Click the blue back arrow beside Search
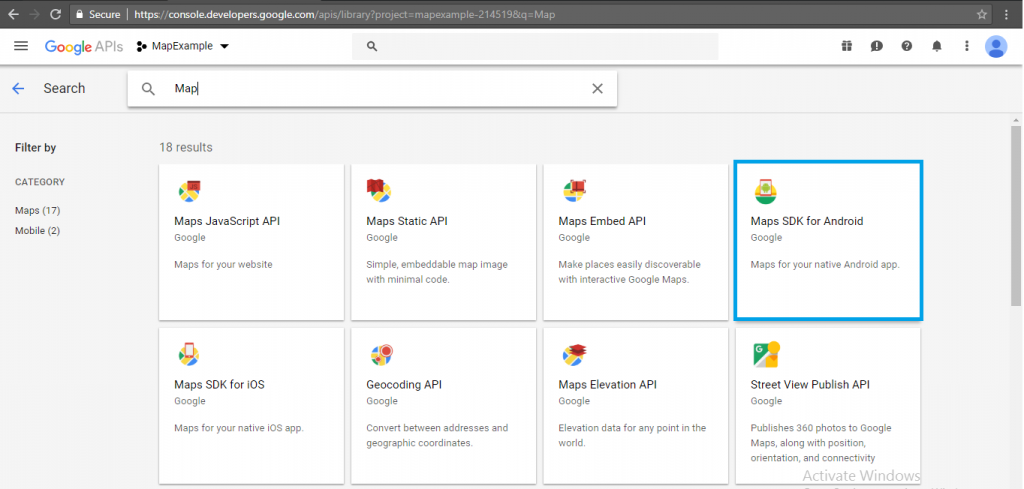This screenshot has width=1024, height=489. click(18, 89)
